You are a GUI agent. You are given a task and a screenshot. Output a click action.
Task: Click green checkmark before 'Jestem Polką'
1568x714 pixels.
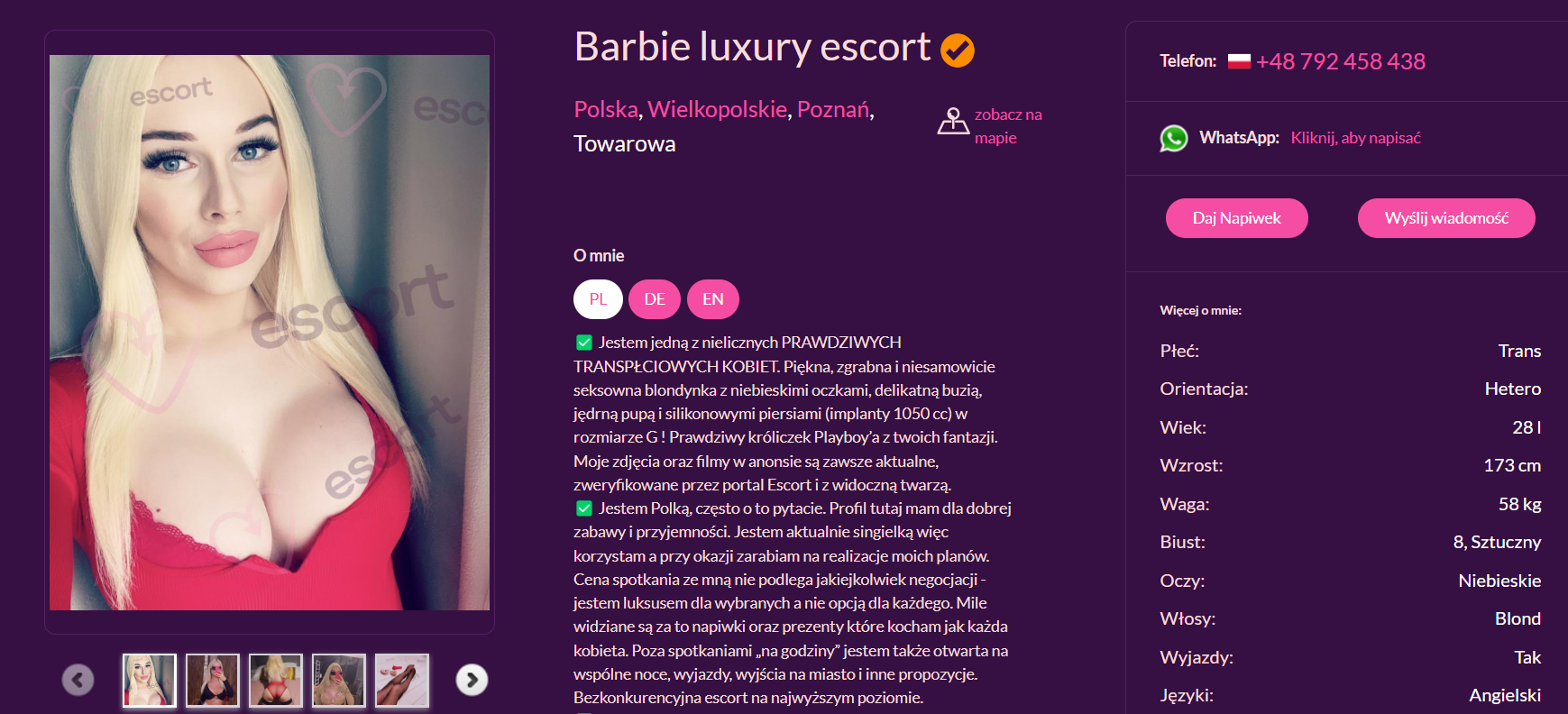coord(584,508)
